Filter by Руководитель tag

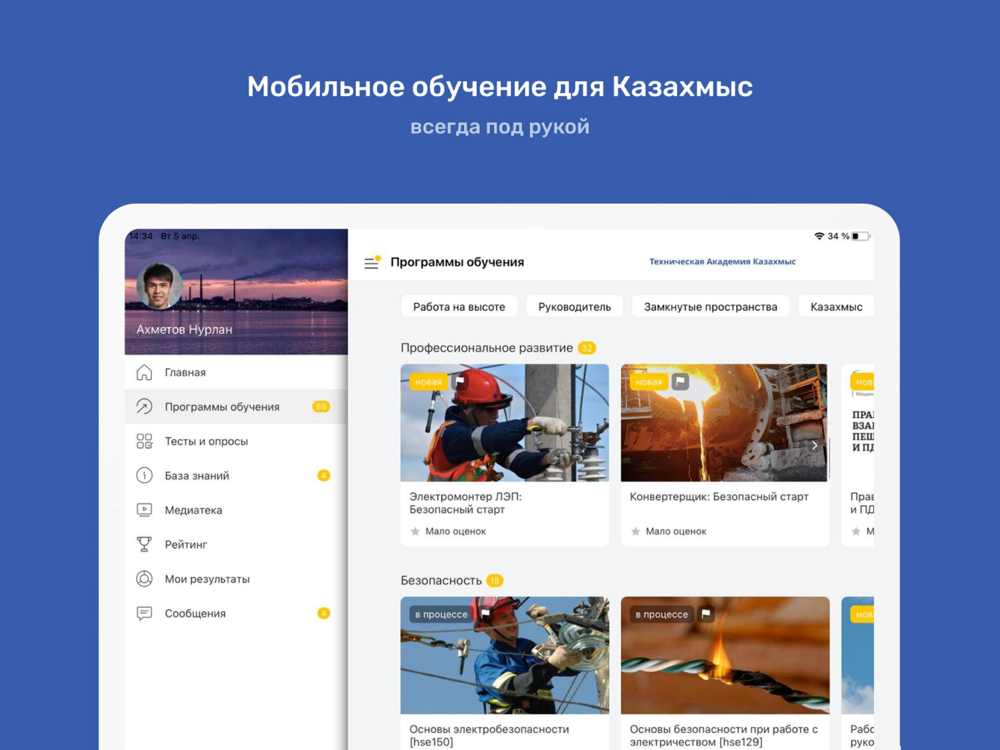point(574,306)
